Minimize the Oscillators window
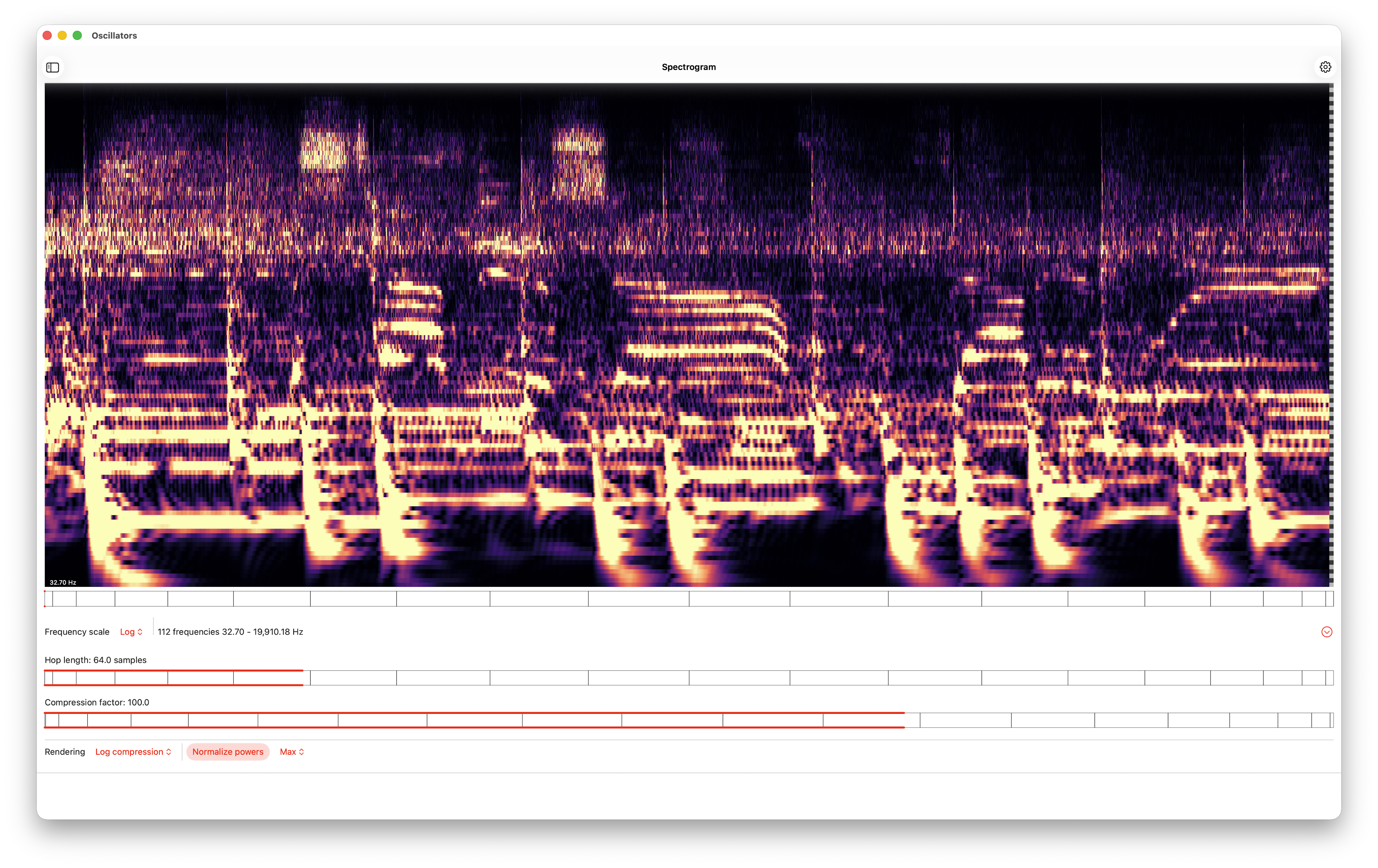This screenshot has width=1378, height=868. click(63, 35)
